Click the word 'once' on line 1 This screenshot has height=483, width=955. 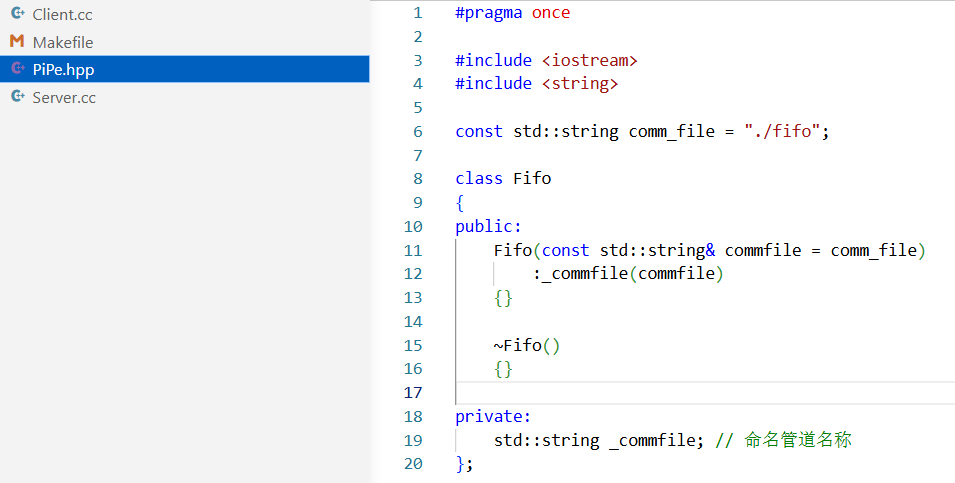(551, 13)
